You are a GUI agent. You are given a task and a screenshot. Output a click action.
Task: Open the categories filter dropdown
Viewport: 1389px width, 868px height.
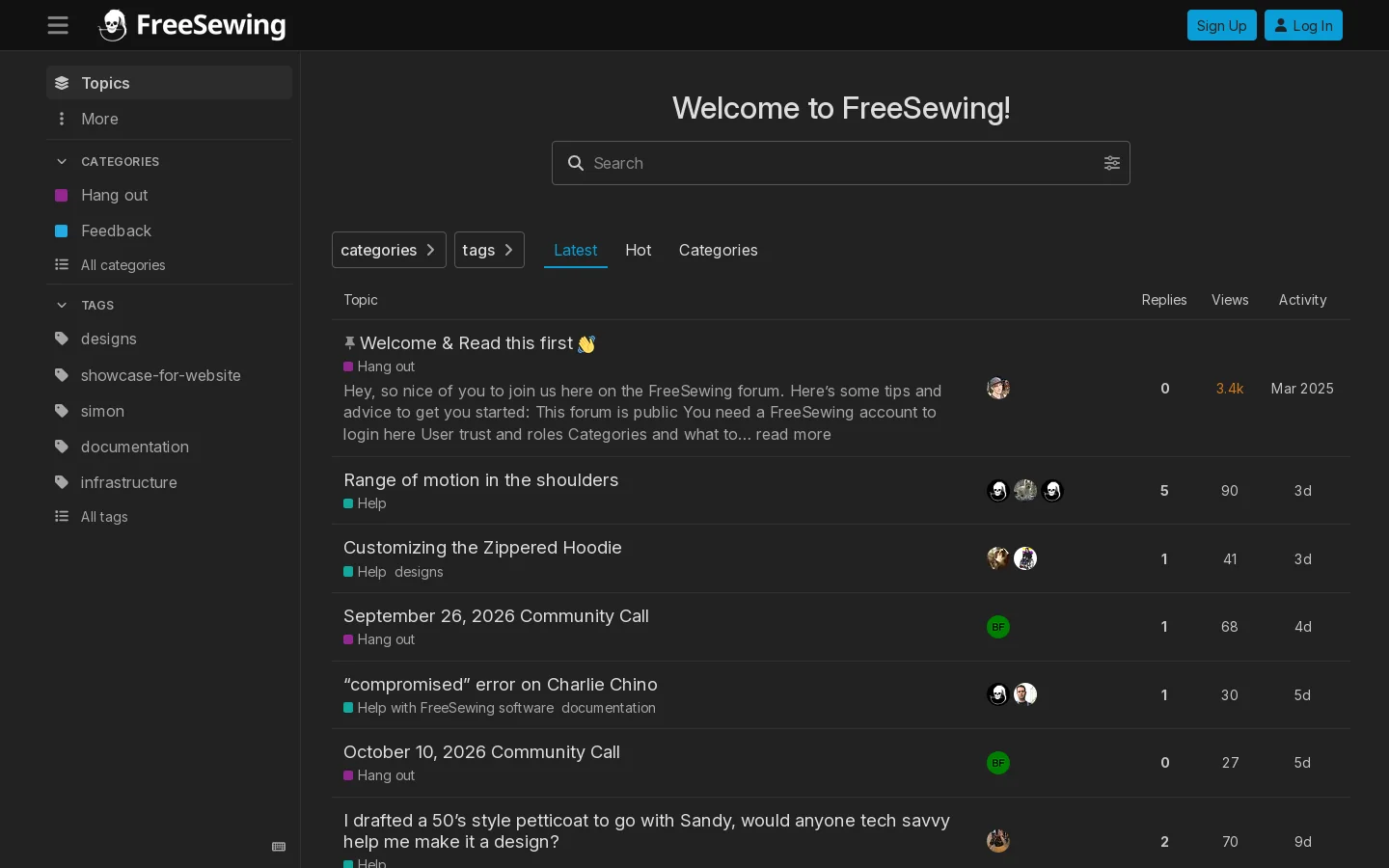point(389,250)
